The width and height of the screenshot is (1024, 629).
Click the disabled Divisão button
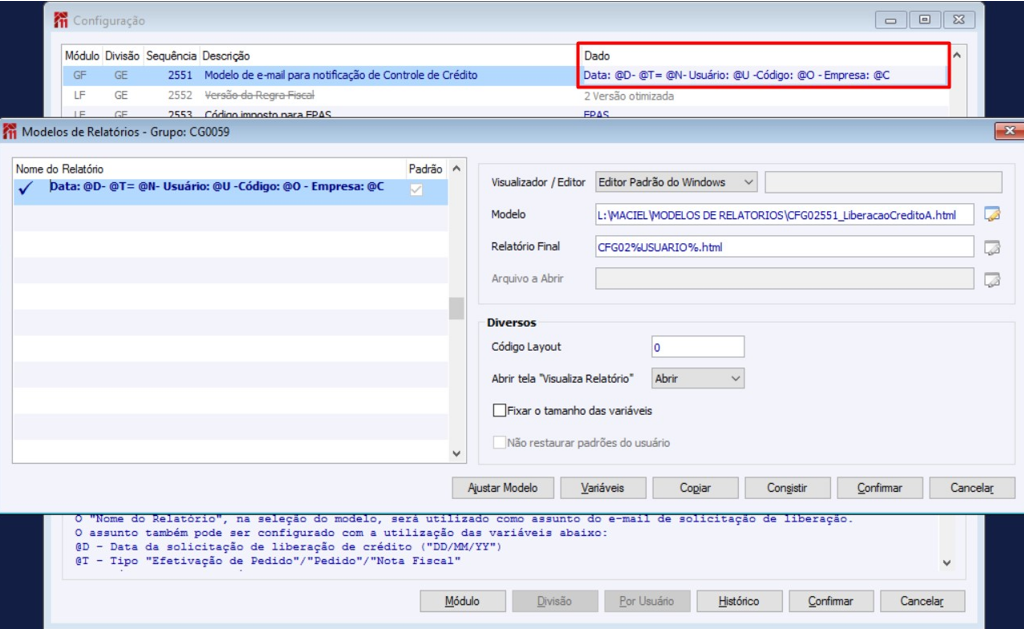point(554,601)
